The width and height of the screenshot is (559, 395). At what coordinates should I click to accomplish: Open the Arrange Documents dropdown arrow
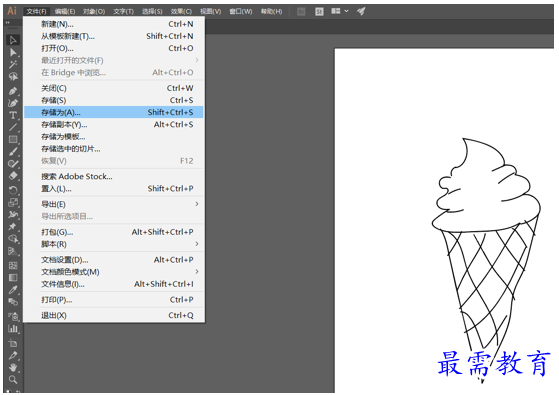346,11
